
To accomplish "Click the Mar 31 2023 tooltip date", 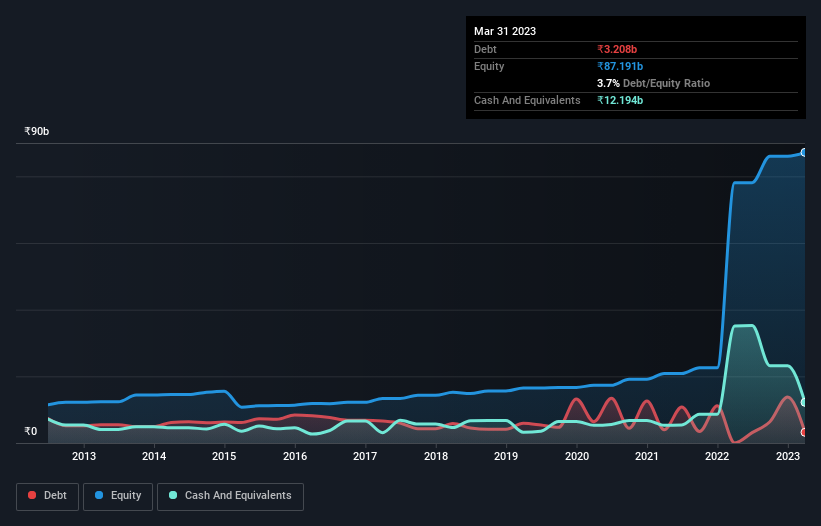I will click(505, 31).
